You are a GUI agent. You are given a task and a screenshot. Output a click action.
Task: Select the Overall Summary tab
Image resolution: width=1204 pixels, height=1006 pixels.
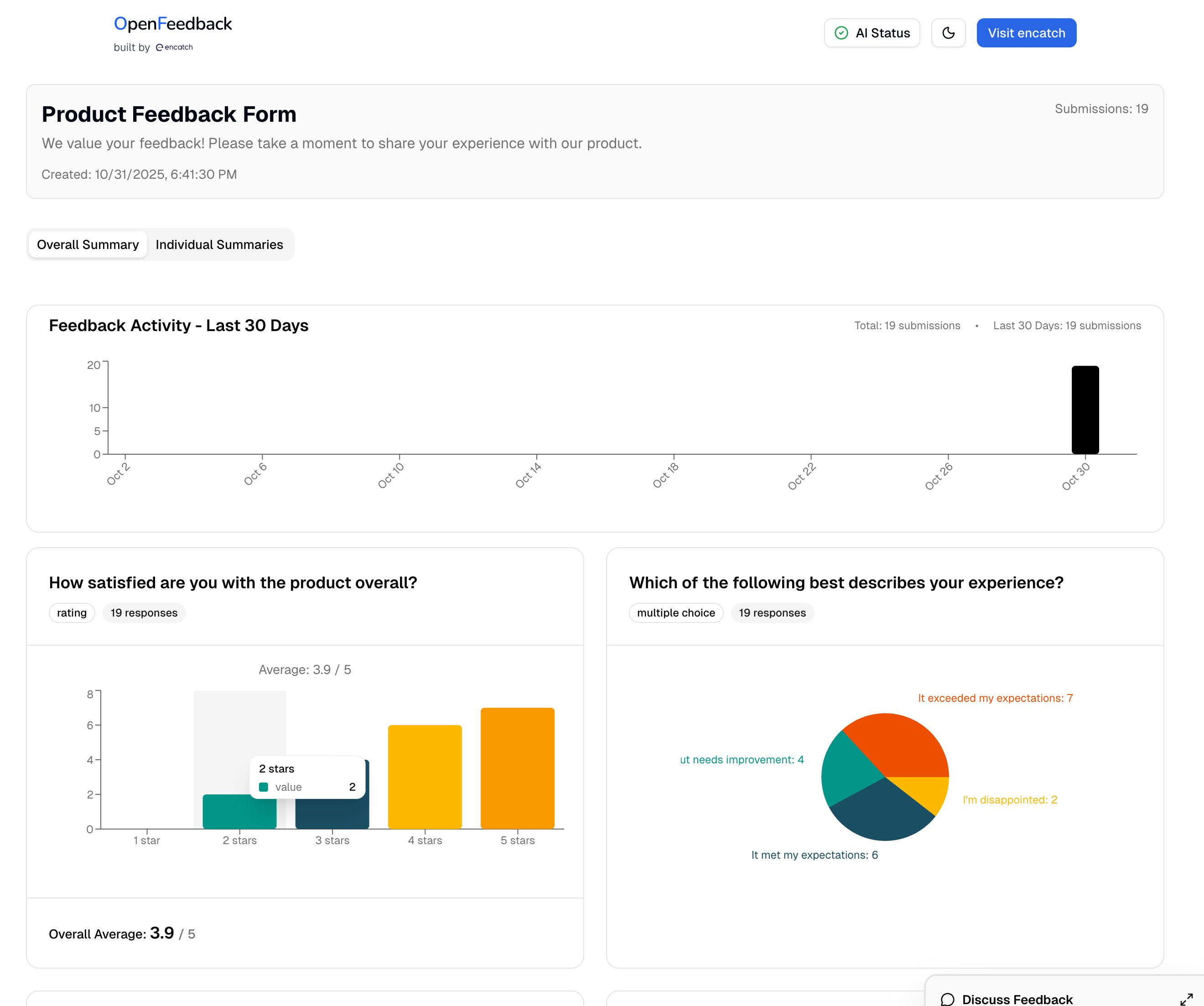tap(88, 245)
